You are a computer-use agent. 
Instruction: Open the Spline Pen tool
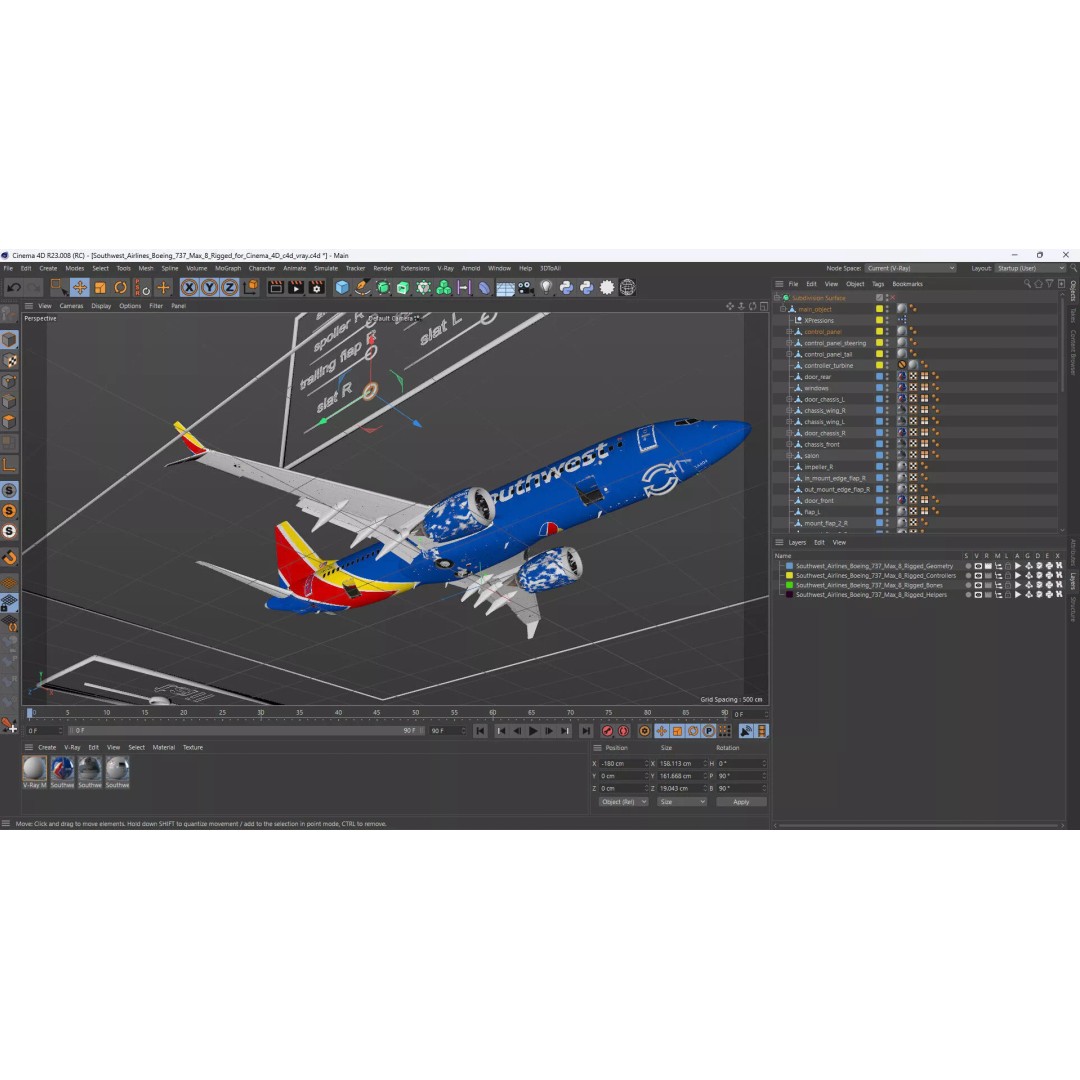[363, 287]
